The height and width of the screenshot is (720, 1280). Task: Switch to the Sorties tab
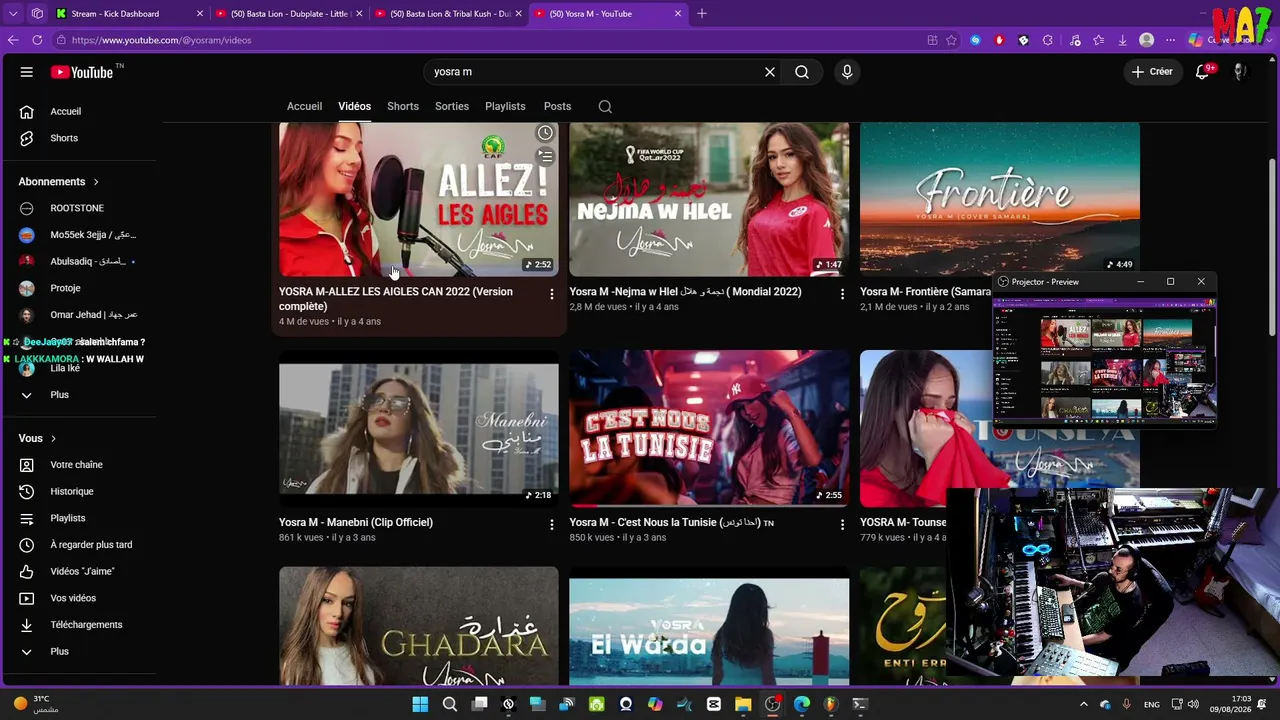click(452, 107)
